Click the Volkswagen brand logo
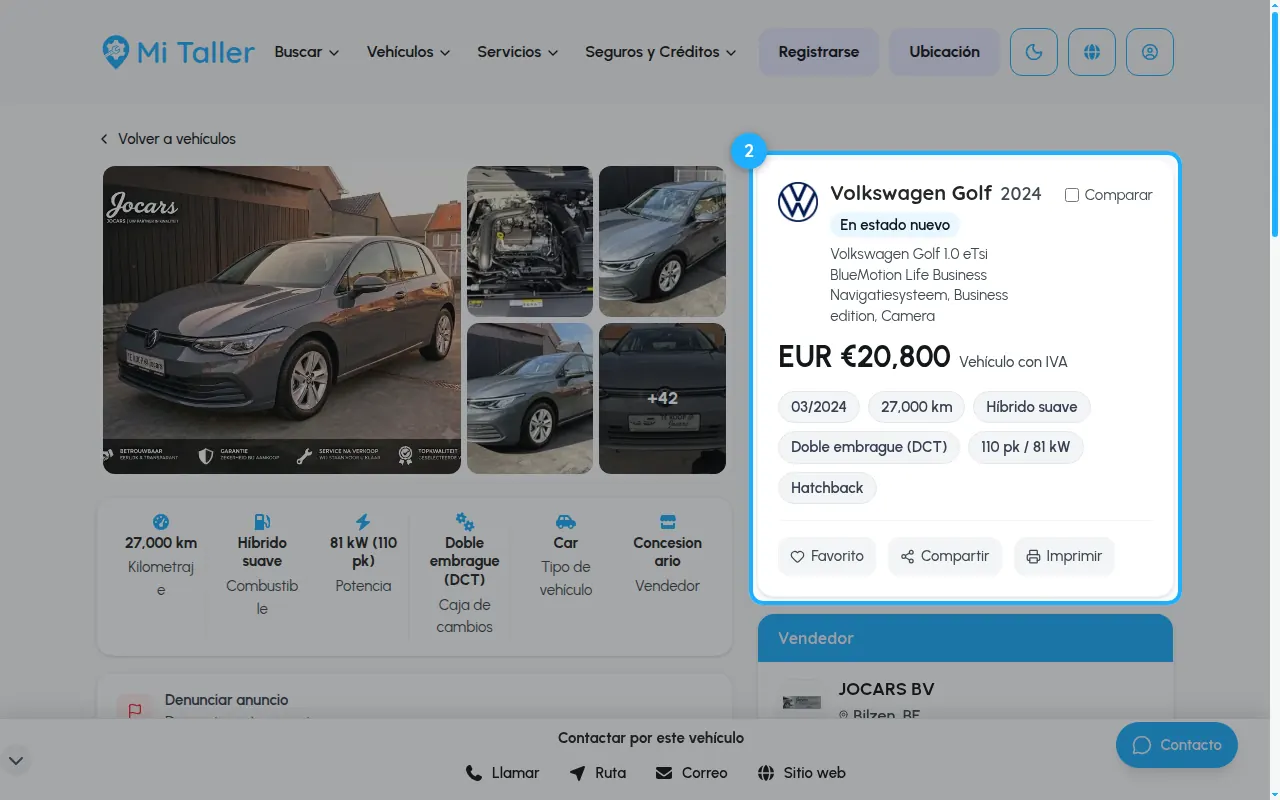This screenshot has width=1280, height=800. [x=798, y=202]
